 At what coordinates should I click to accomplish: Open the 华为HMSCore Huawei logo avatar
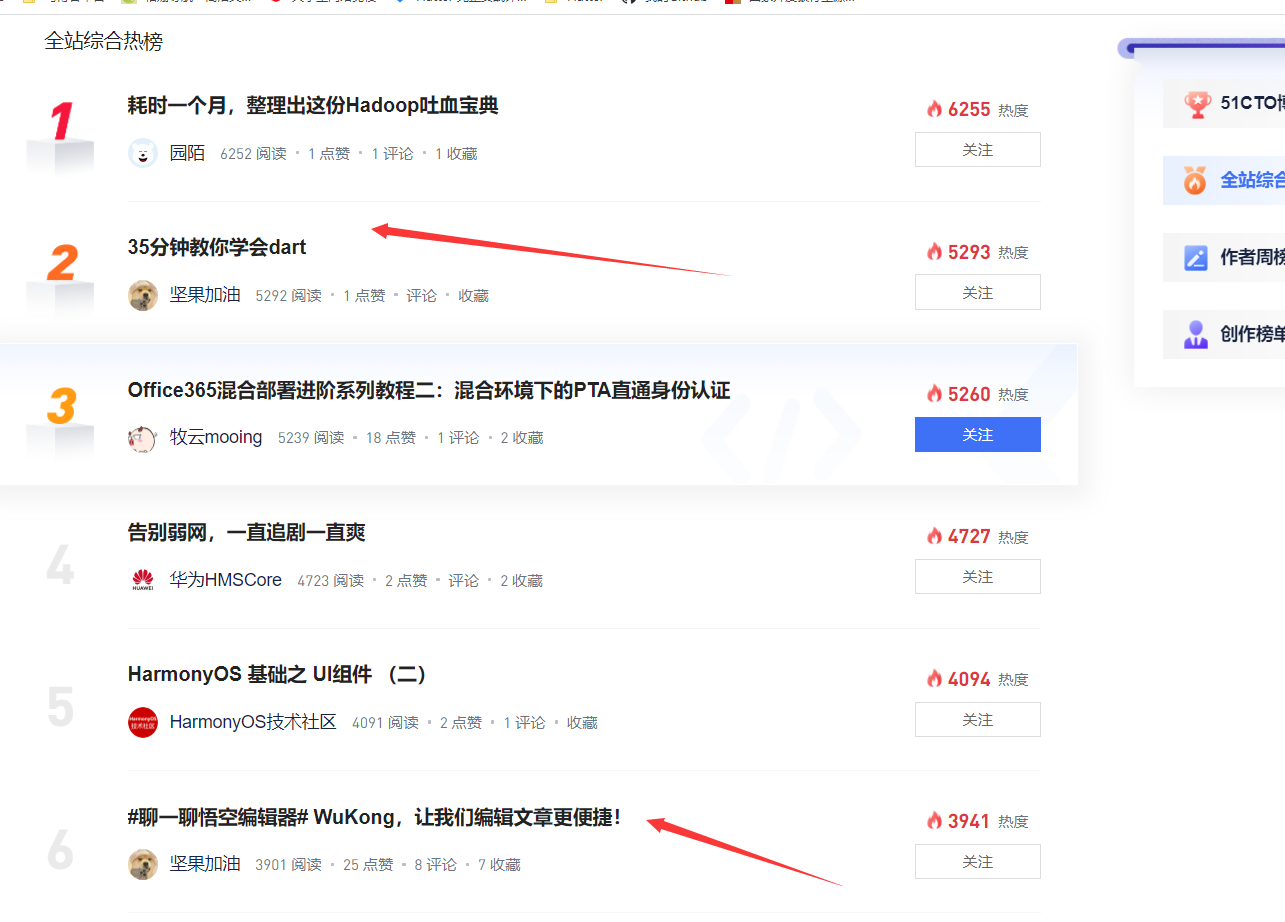143,580
